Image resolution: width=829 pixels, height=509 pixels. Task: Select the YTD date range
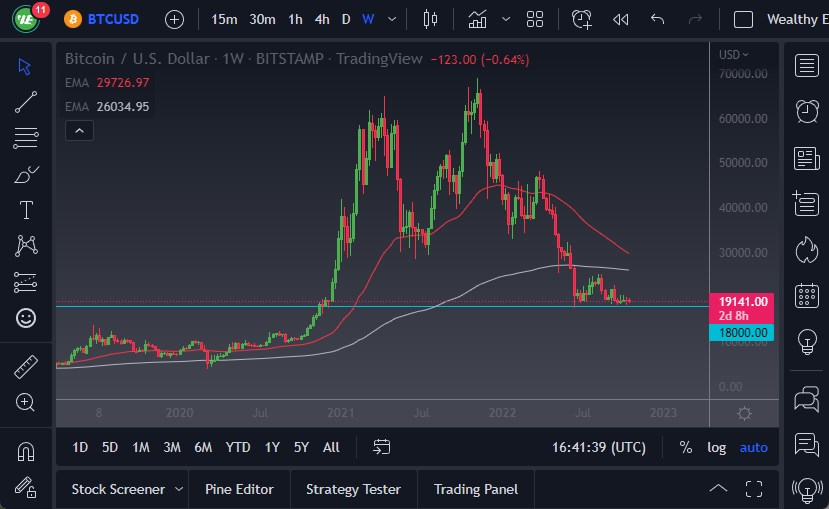[237, 447]
